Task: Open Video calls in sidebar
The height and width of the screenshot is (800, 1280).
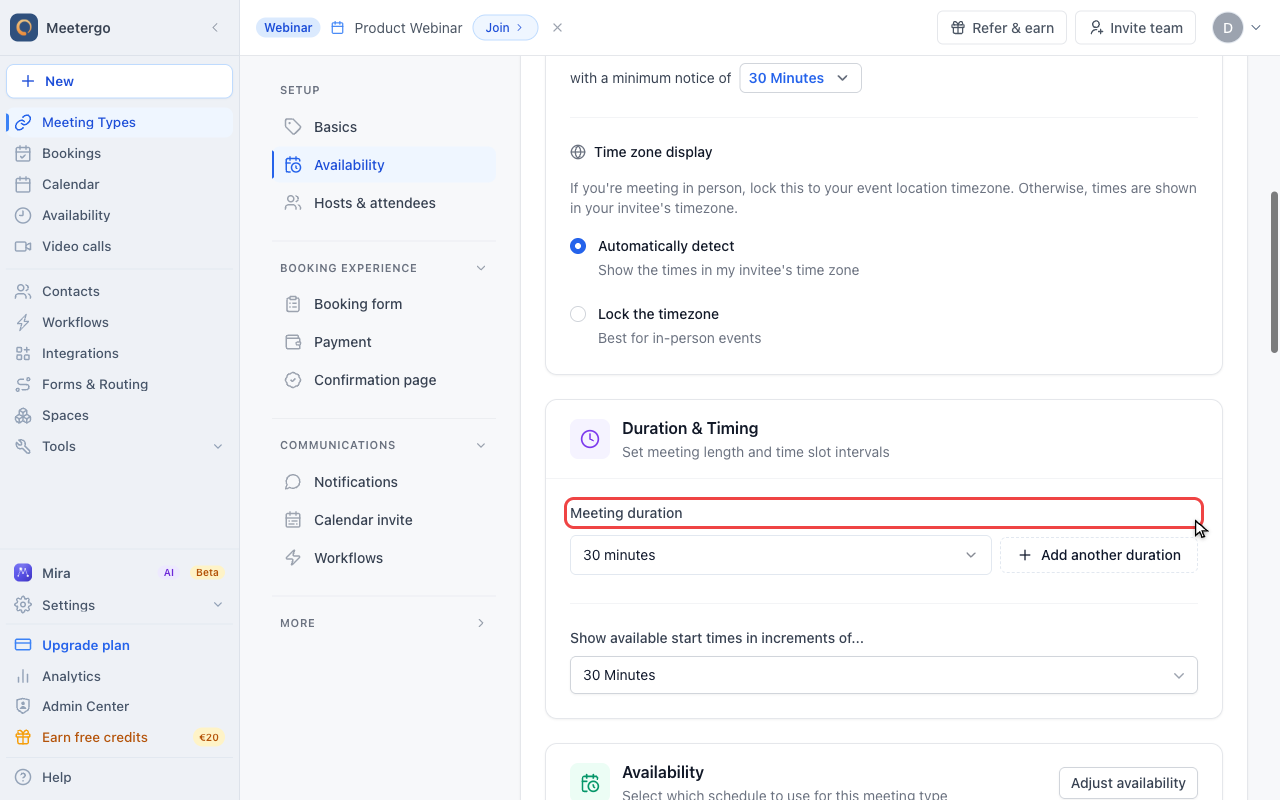Action: [119, 246]
